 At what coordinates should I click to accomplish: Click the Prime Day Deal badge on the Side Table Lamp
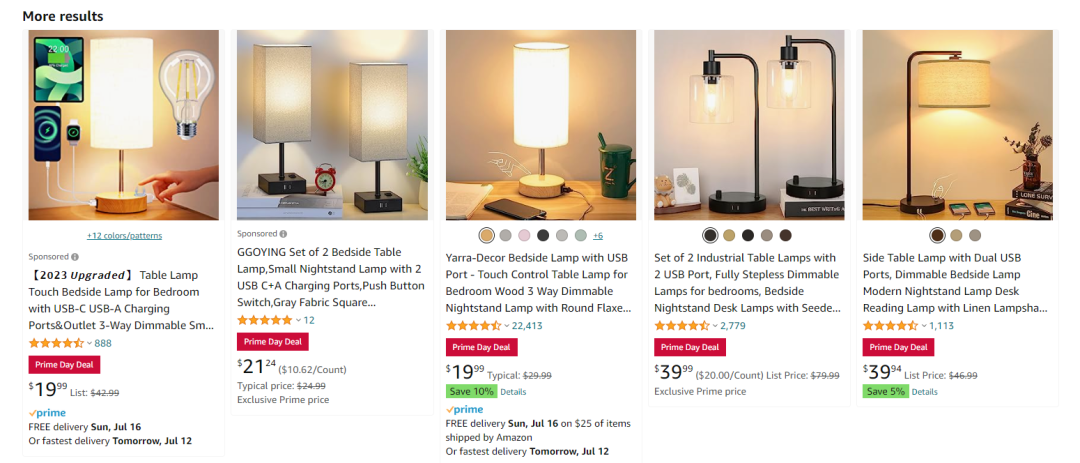pos(898,348)
